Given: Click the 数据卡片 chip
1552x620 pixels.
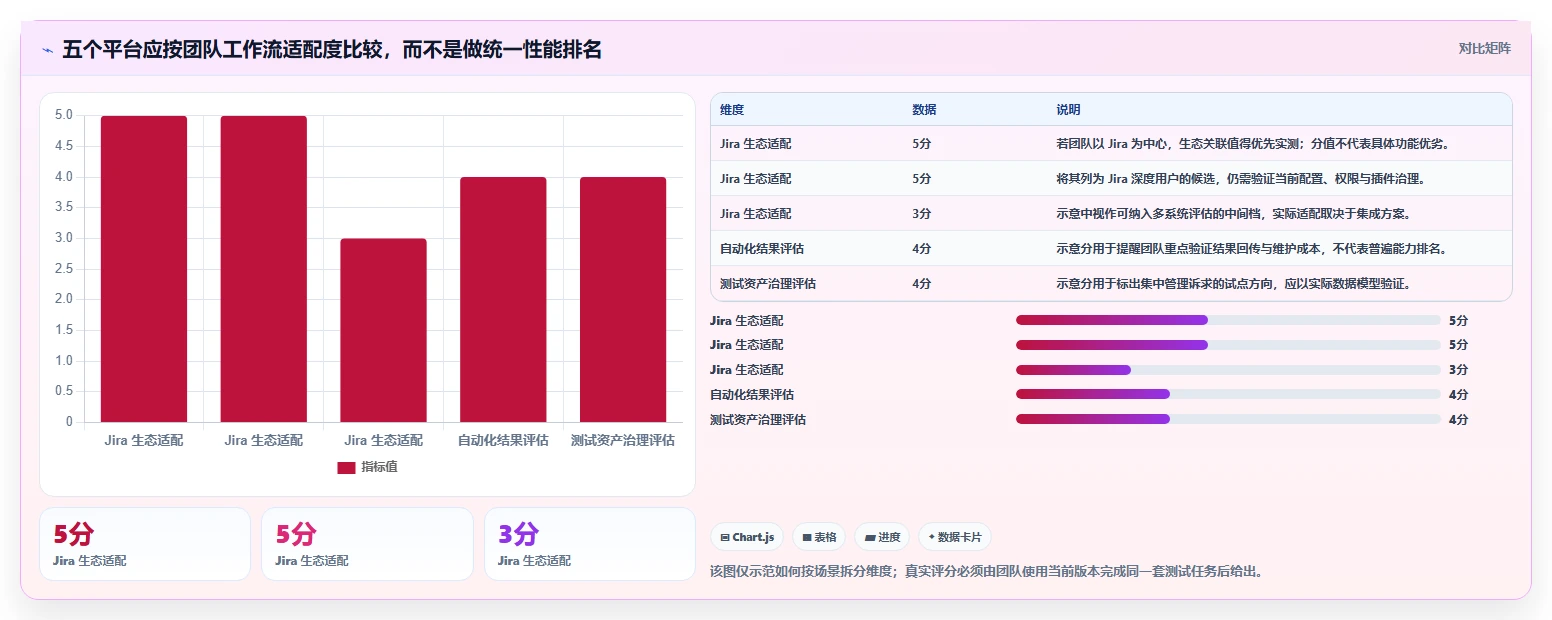Looking at the screenshot, I should (x=955, y=537).
